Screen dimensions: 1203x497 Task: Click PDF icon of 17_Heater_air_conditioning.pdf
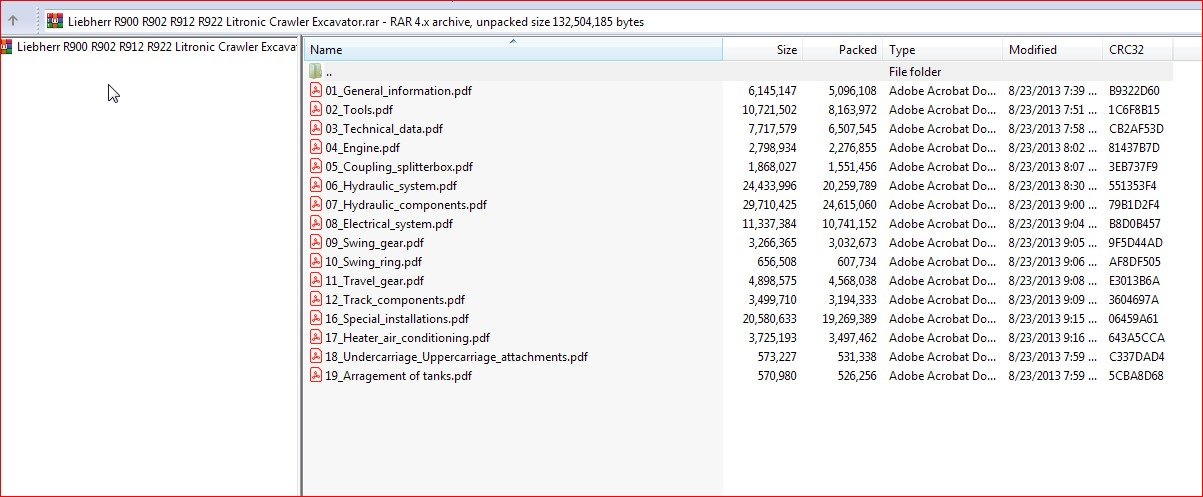316,338
